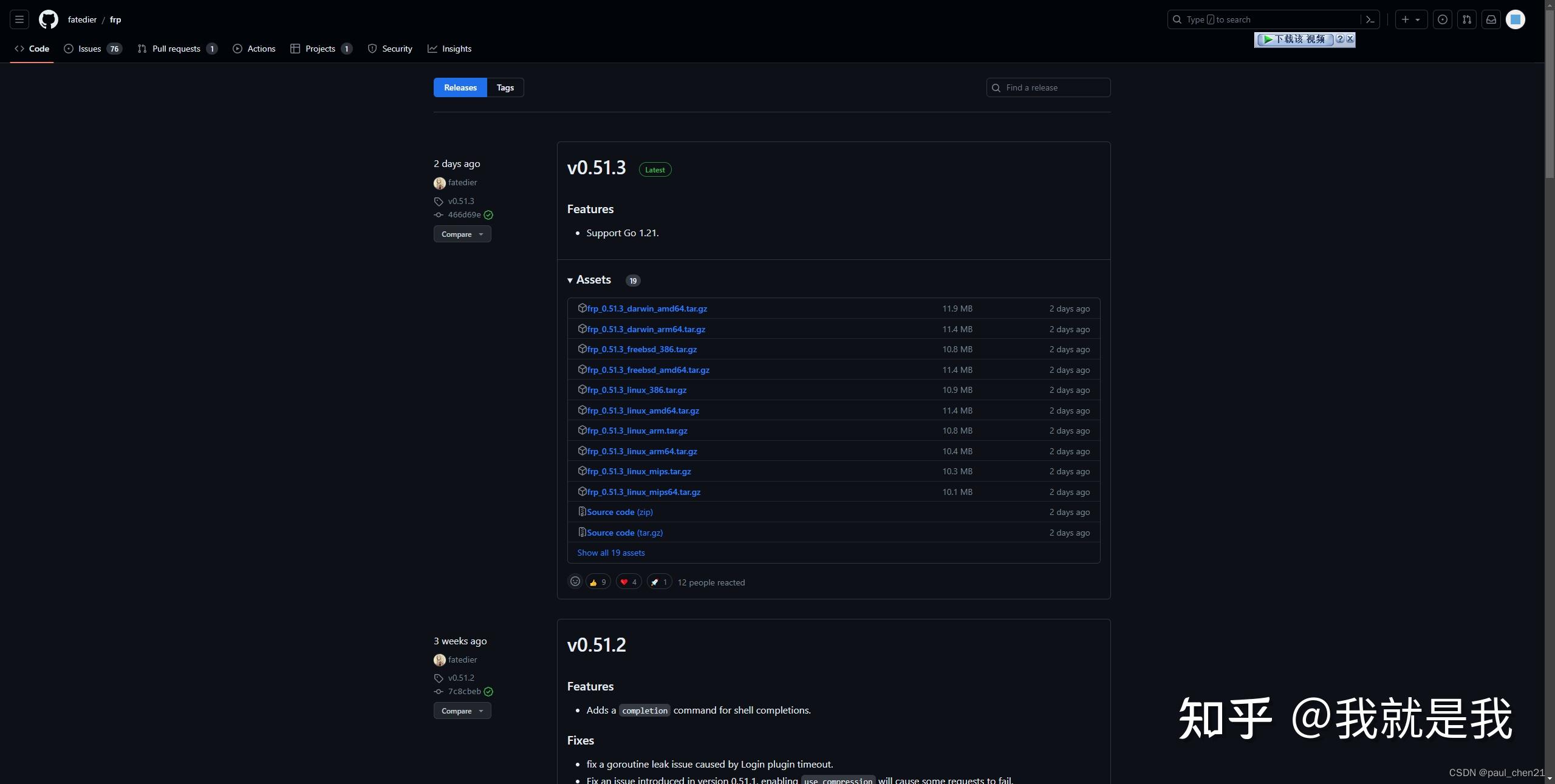Focus the Find a release search field

coord(1048,87)
